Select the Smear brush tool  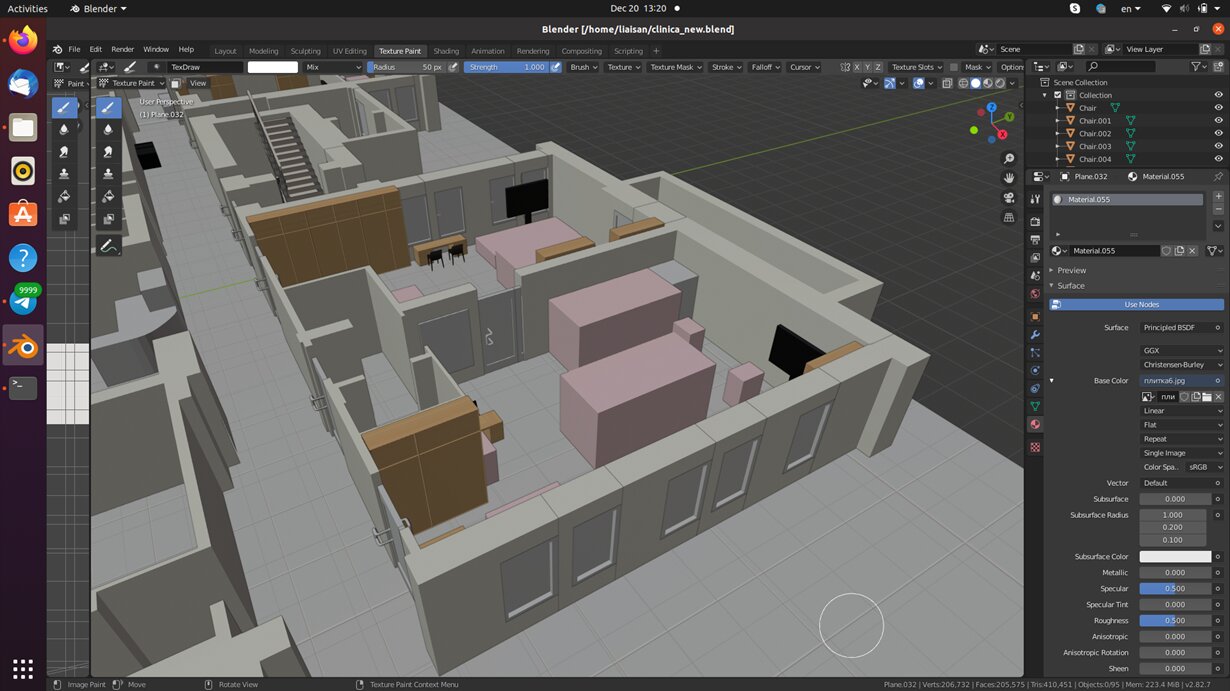(108, 151)
